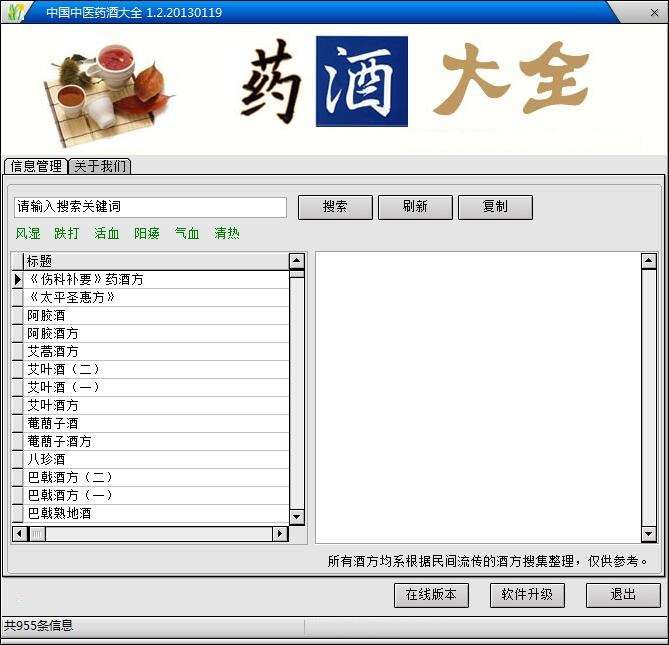
Task: Click the horizontal scrollbar left arrow
Action: point(20,534)
